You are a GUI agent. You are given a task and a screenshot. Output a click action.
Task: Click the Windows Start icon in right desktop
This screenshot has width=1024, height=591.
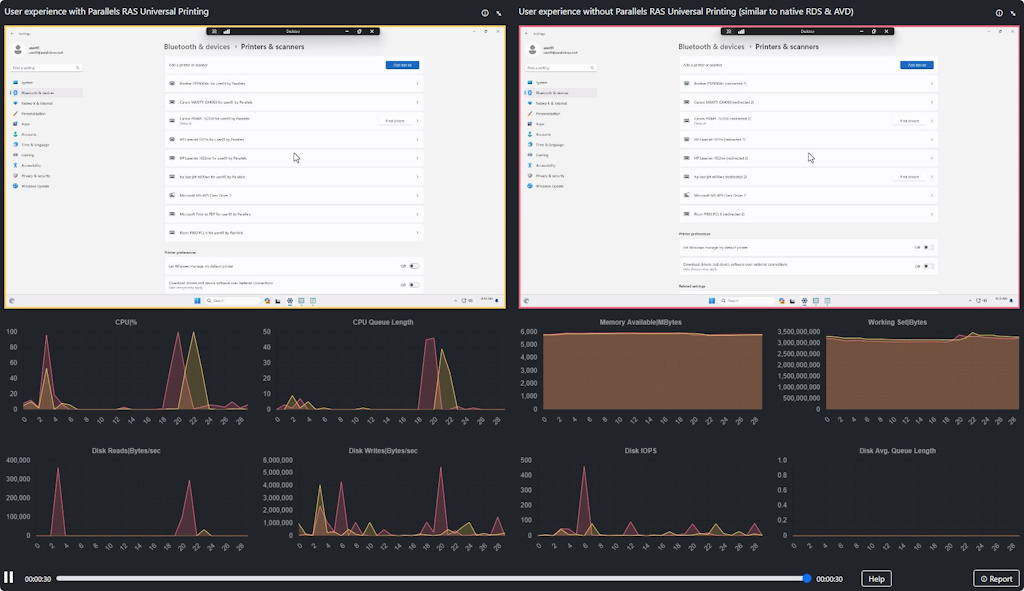tap(711, 301)
